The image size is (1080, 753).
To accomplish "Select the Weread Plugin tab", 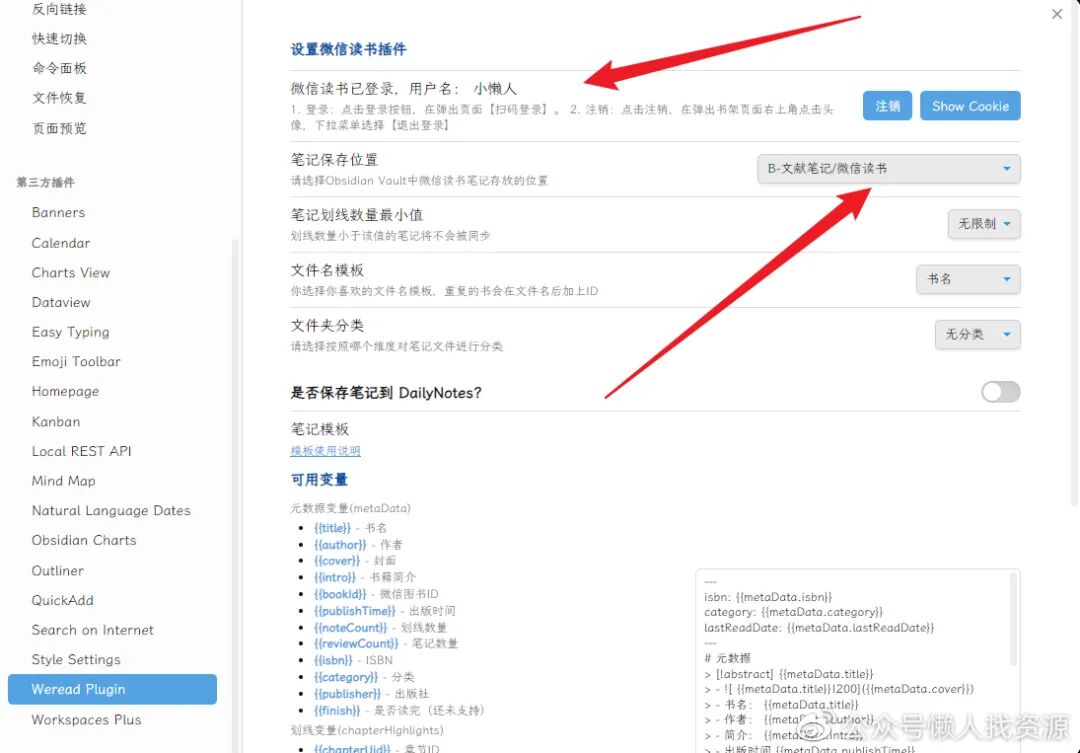I will click(112, 689).
